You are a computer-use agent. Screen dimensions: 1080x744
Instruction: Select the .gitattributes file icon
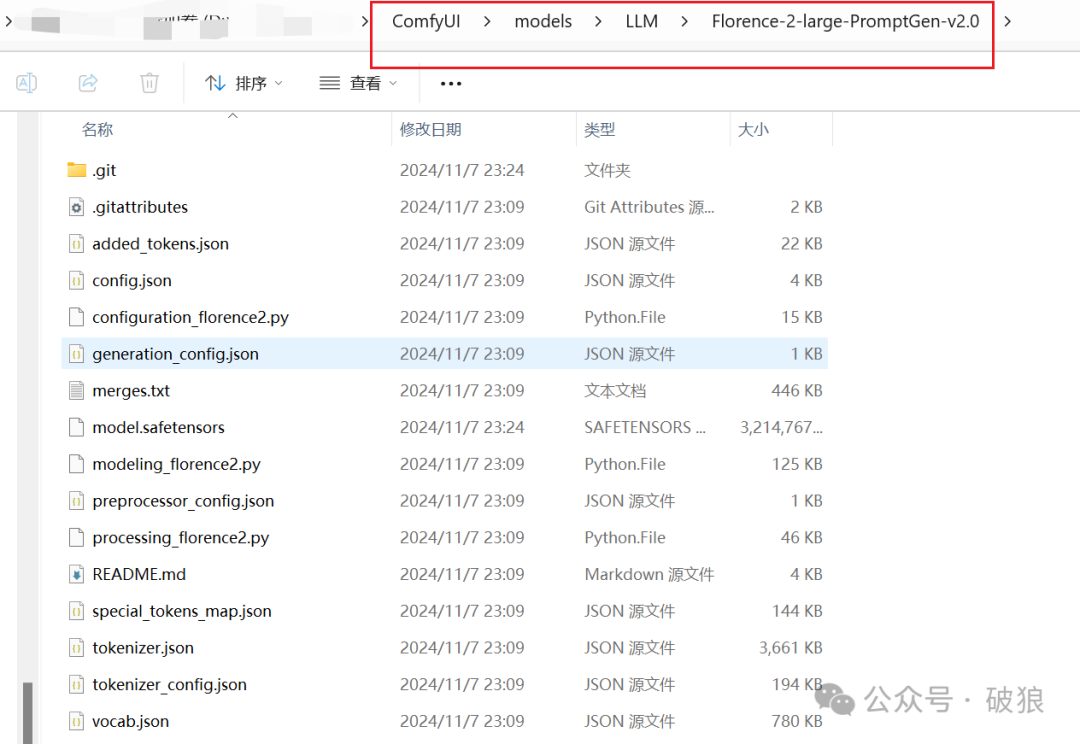click(76, 207)
